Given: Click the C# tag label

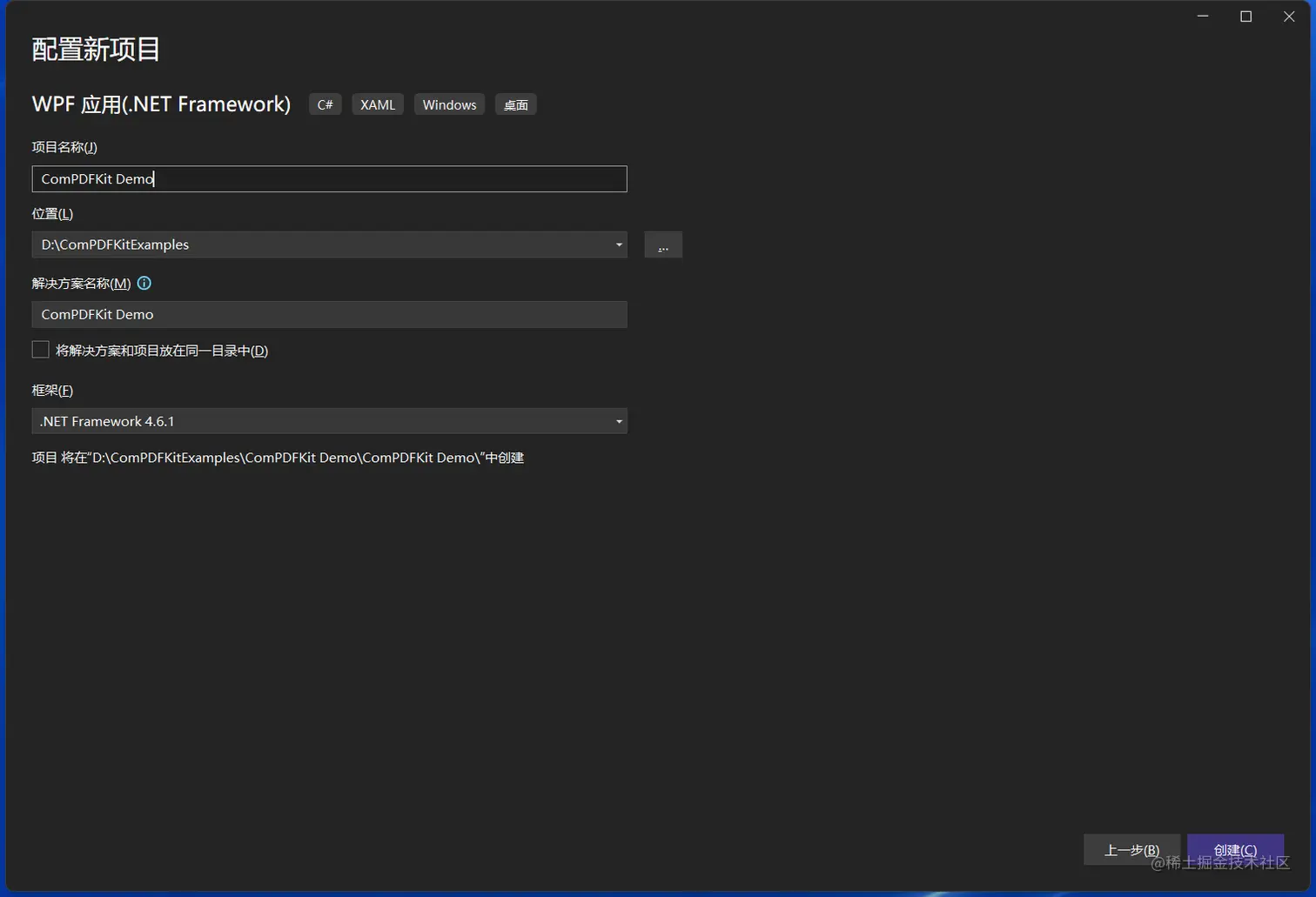Looking at the screenshot, I should click(326, 104).
